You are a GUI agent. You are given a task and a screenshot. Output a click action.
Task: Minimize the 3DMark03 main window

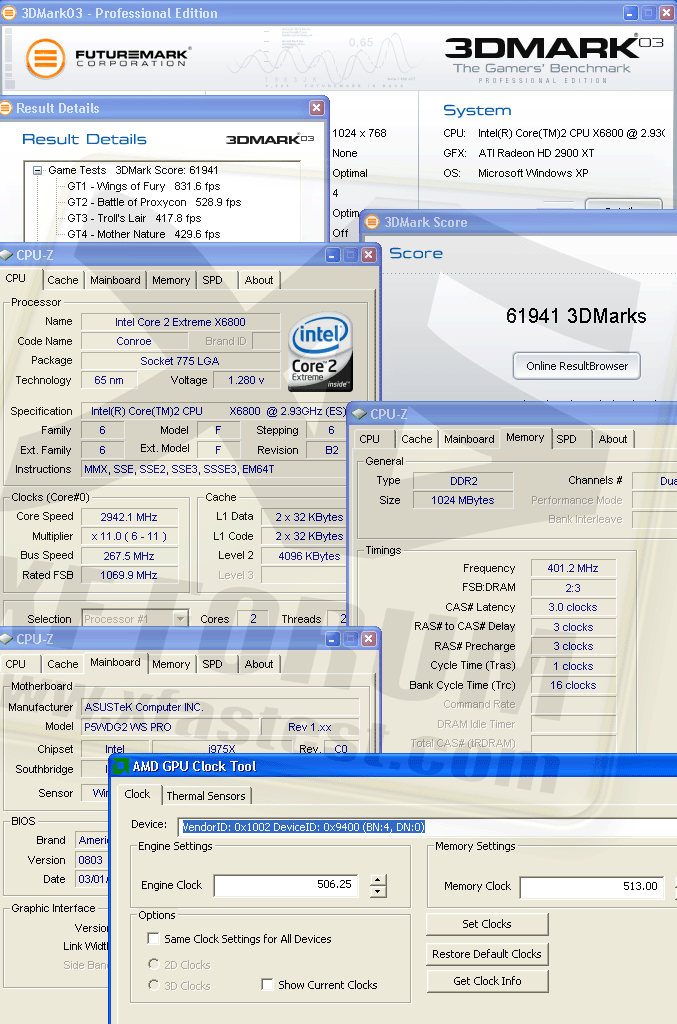tap(630, 13)
